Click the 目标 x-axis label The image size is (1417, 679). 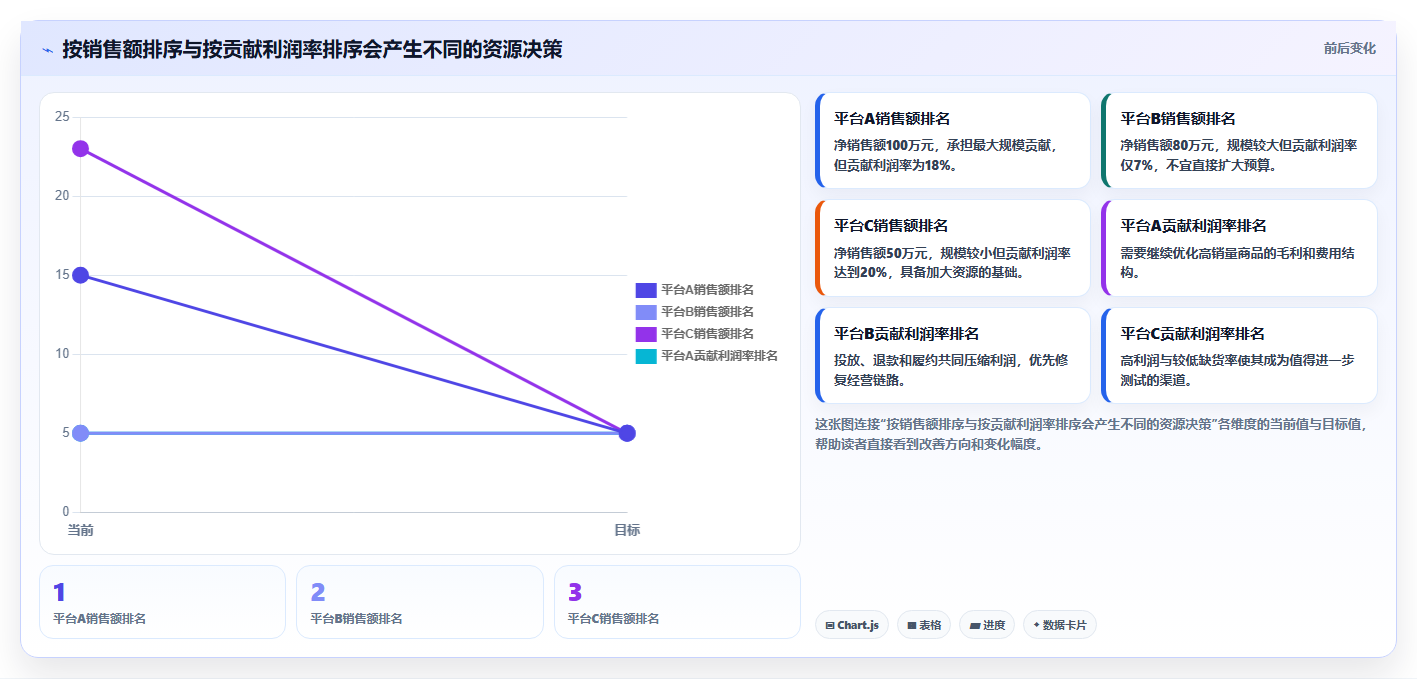627,530
